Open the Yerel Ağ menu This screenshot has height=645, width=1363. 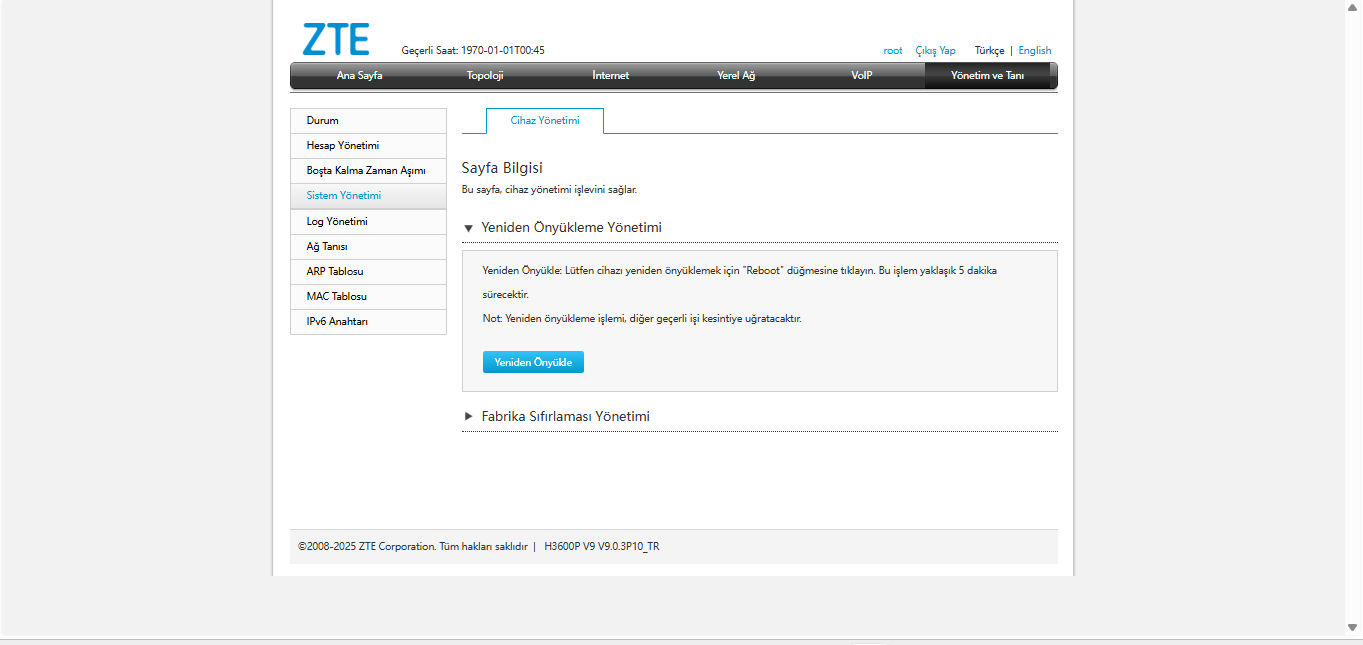click(x=736, y=76)
